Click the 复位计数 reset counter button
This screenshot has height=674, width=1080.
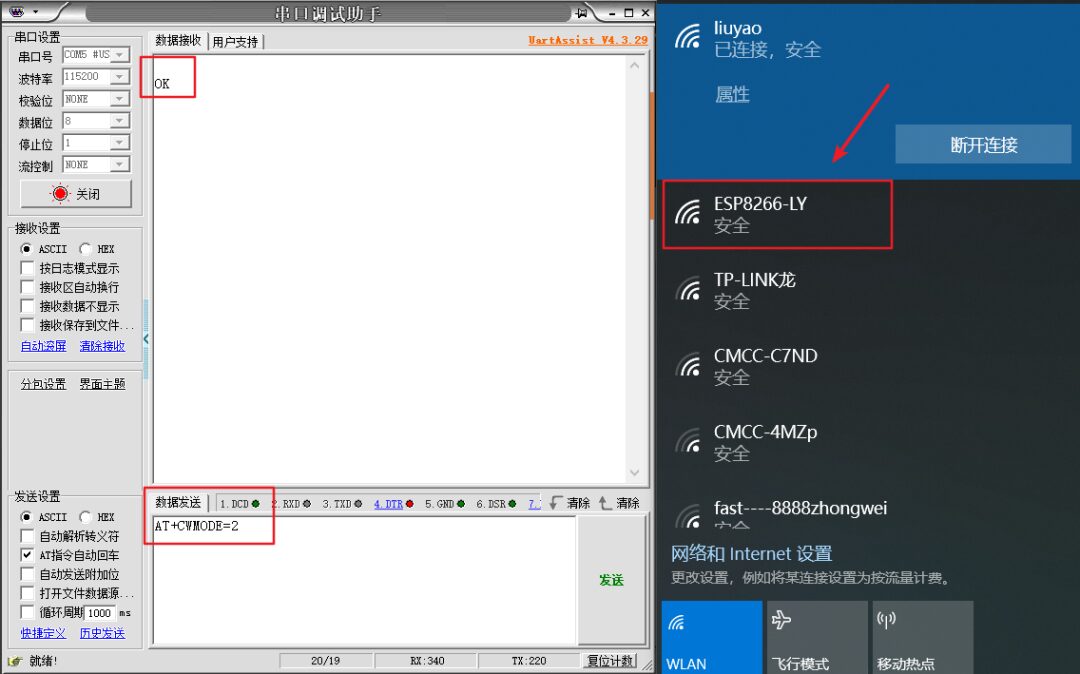610,661
